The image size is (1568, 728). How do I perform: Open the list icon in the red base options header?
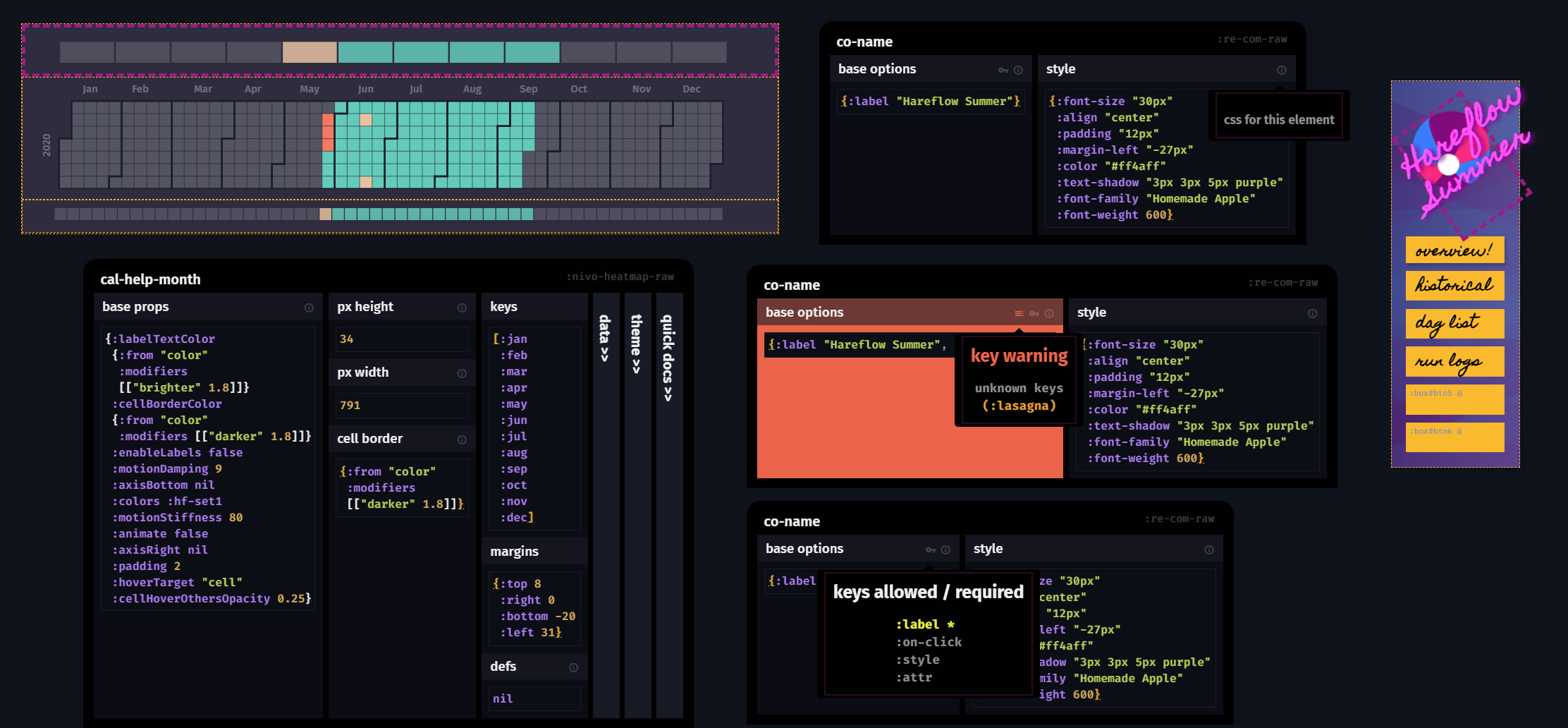click(x=1018, y=313)
